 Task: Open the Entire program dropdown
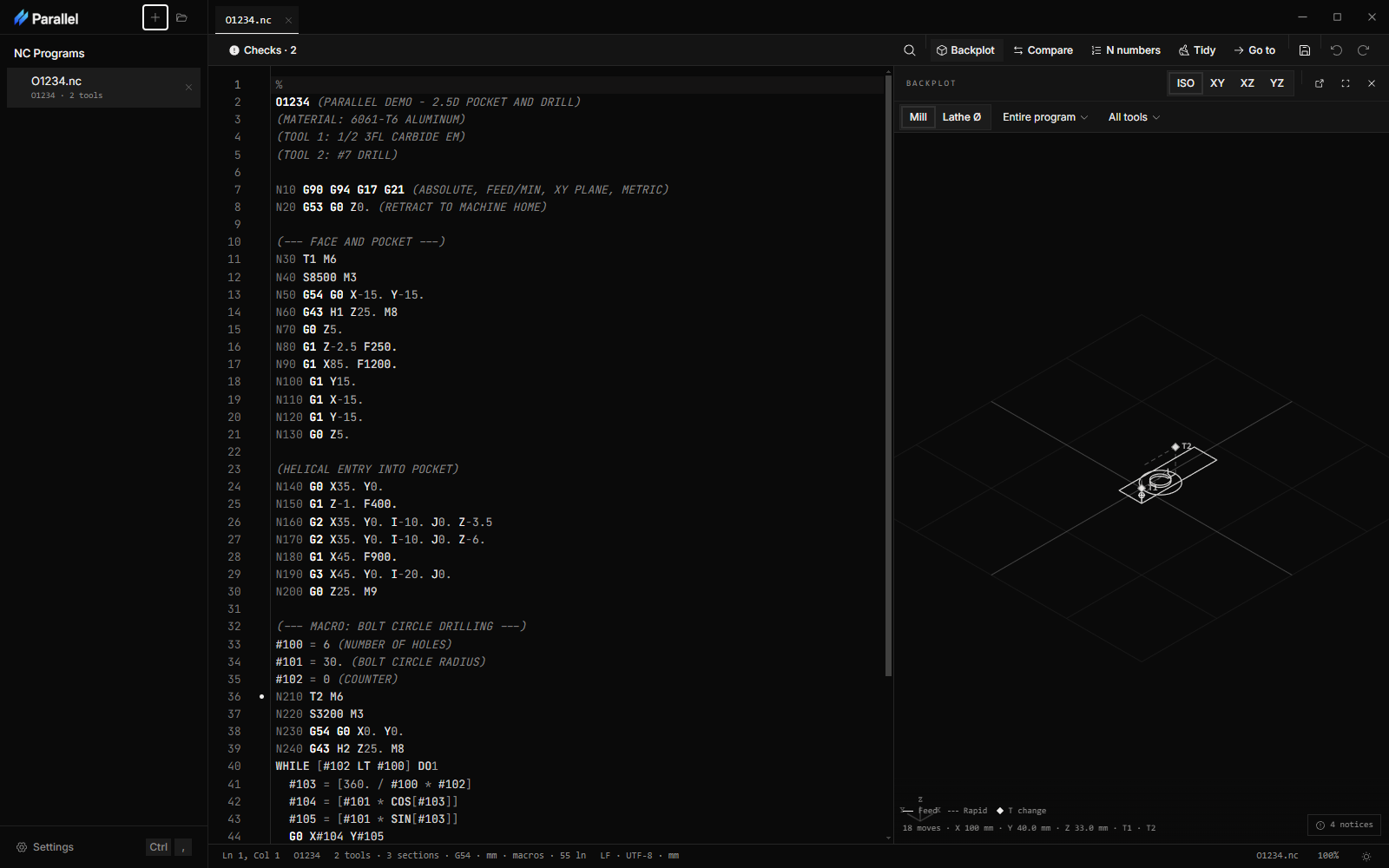(x=1045, y=117)
